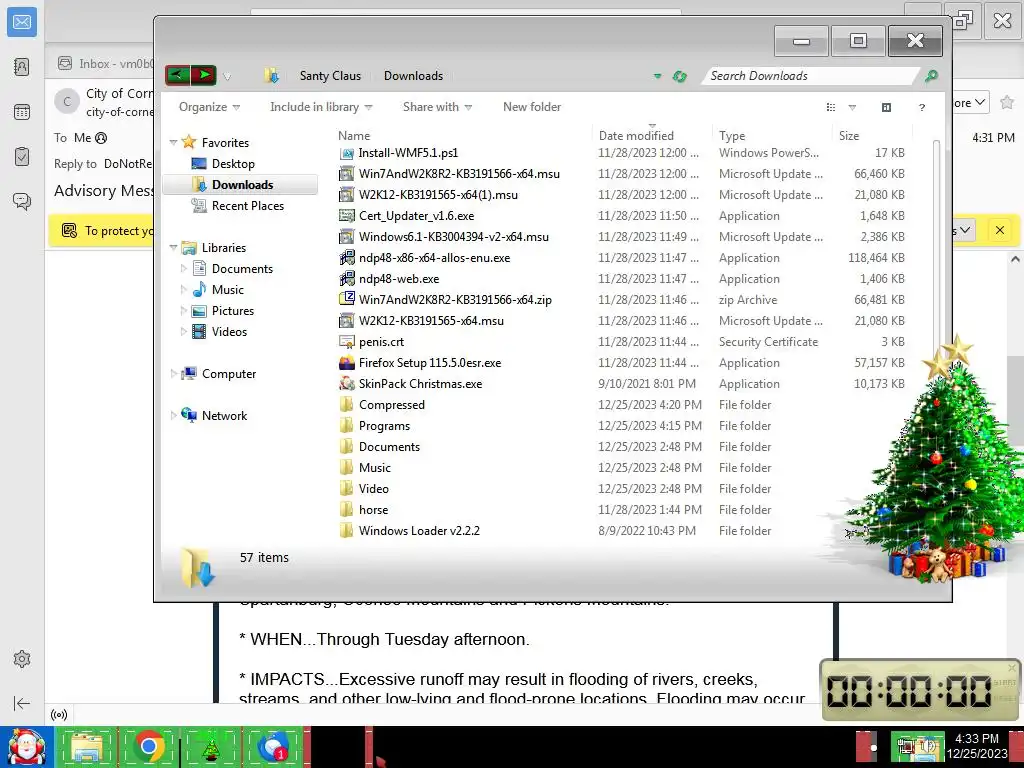This screenshot has height=768, width=1024.
Task: Select the Programs folder name
Action: click(x=384, y=426)
